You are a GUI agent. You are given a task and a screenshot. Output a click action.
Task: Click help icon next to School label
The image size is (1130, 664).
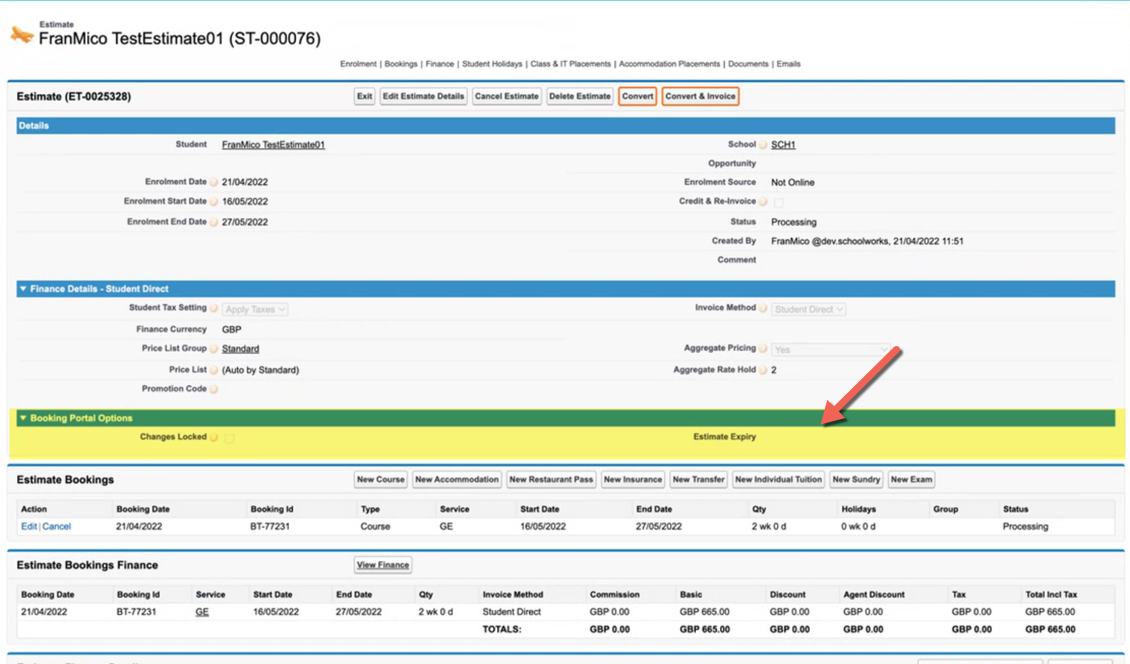point(763,145)
